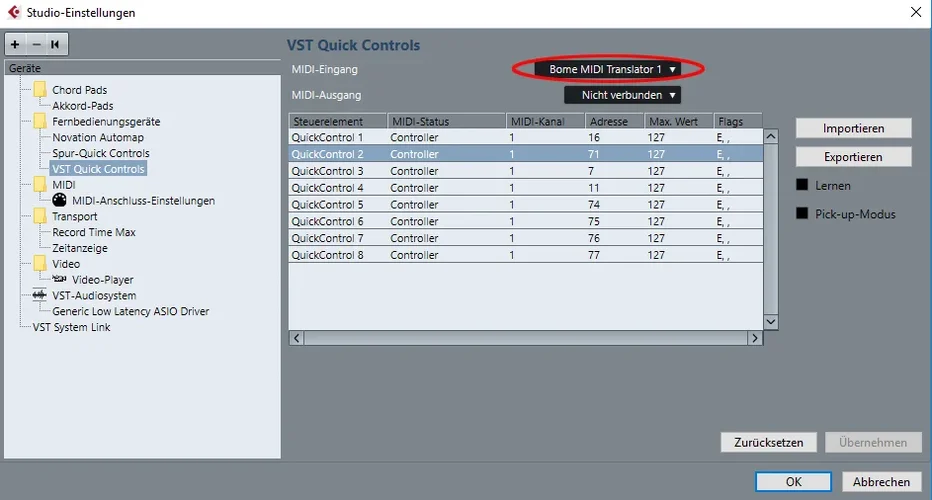
Task: Confirm with the OK button
Action: [794, 482]
